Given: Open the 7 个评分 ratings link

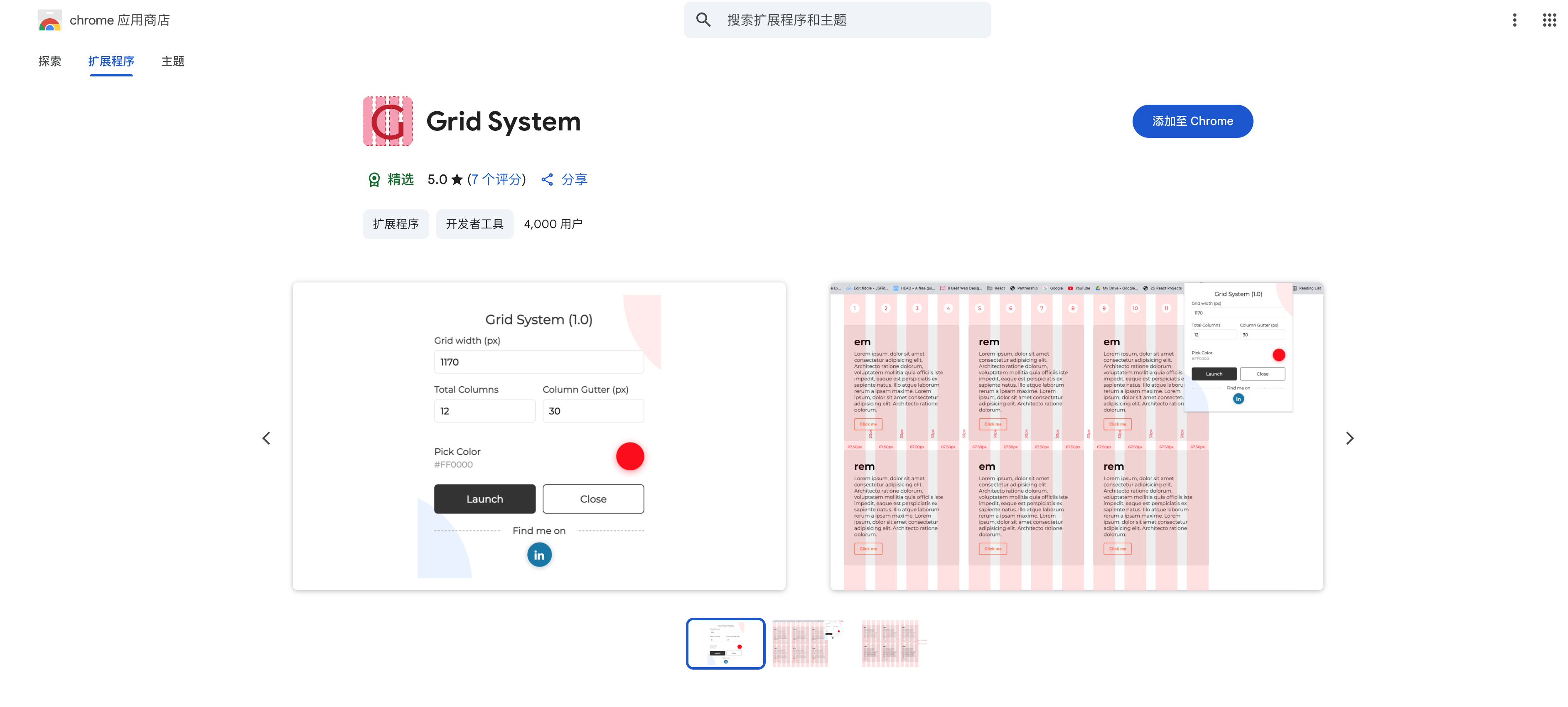Looking at the screenshot, I should click(x=496, y=179).
